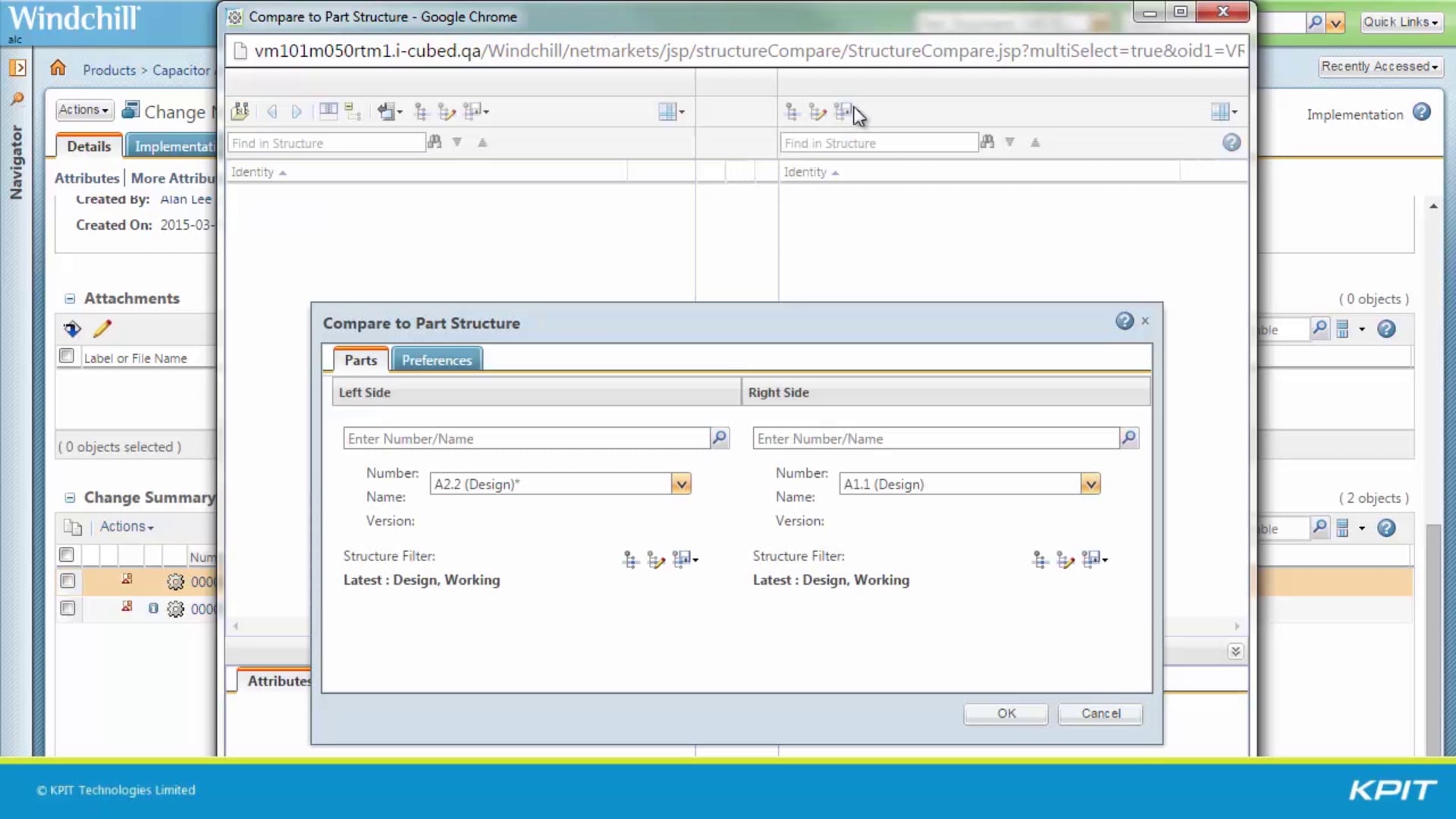Open the left Number A2.2 (Design) dropdown
The height and width of the screenshot is (819, 1456).
681,484
